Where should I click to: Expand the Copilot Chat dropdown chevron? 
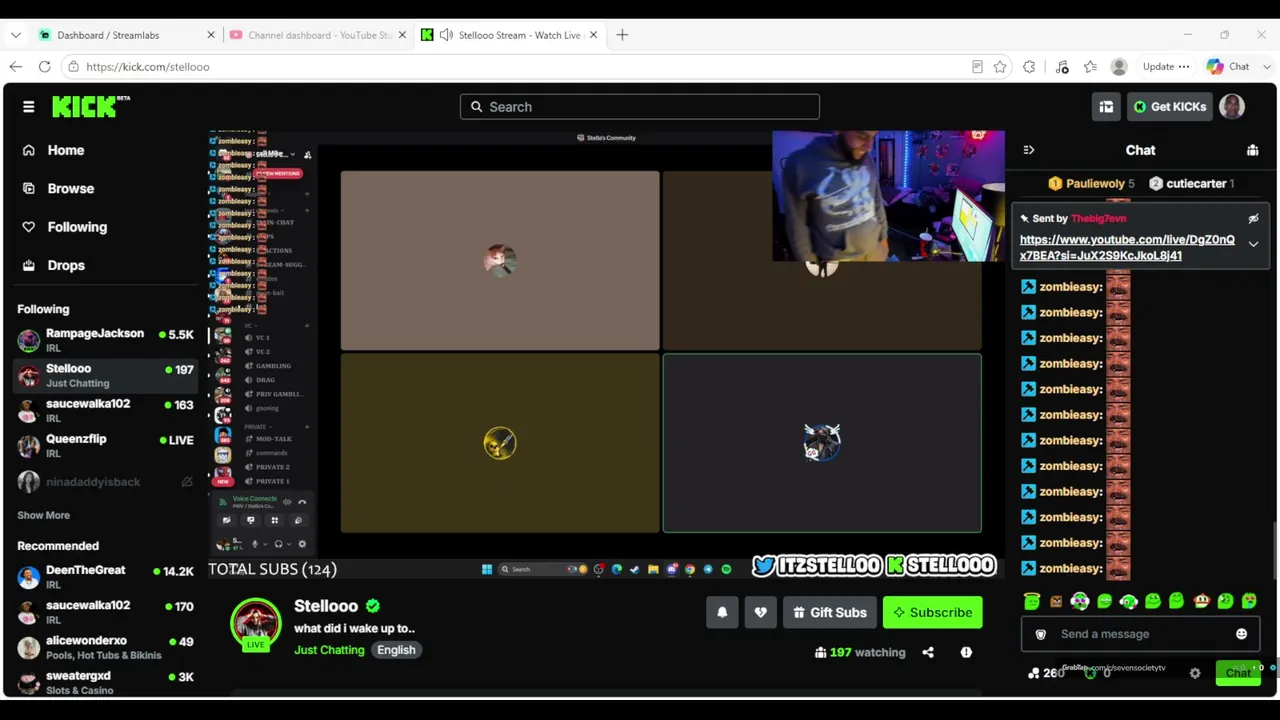pyautogui.click(x=1266, y=67)
